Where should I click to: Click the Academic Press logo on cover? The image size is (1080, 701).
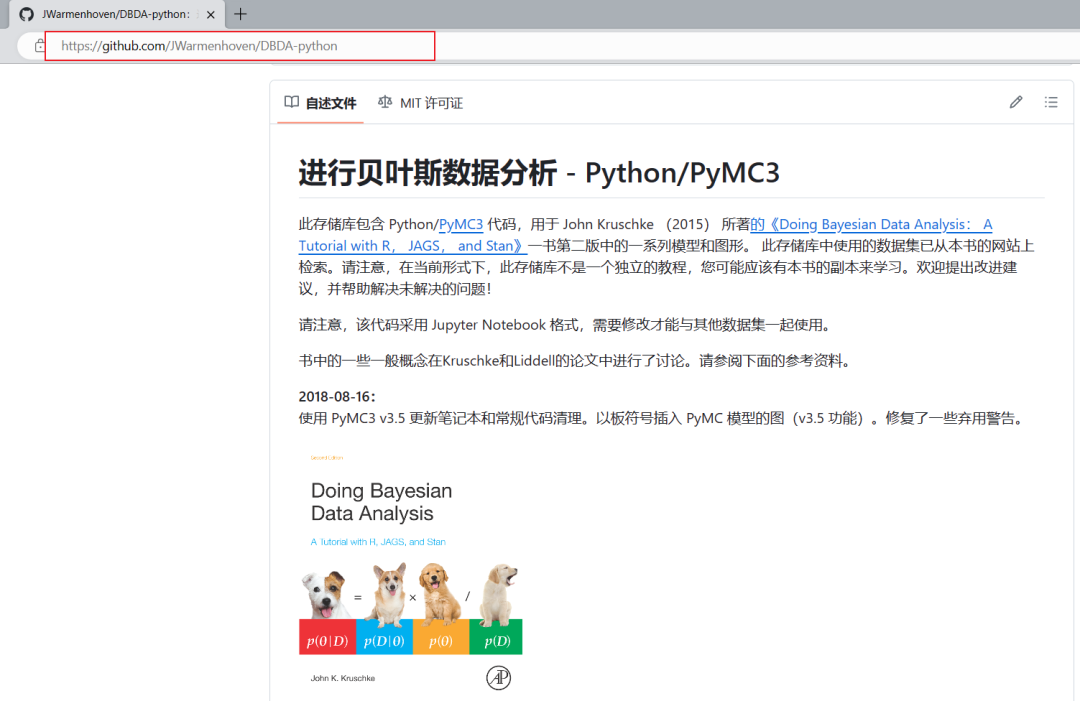coord(499,678)
